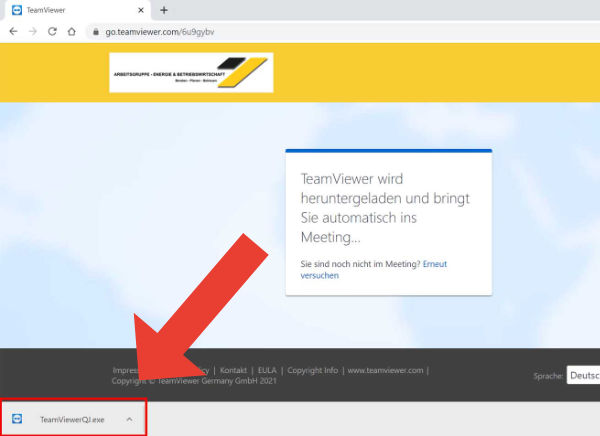Image resolution: width=600 pixels, height=436 pixels.
Task: Reload the TeamViewer page
Action: [52, 31]
